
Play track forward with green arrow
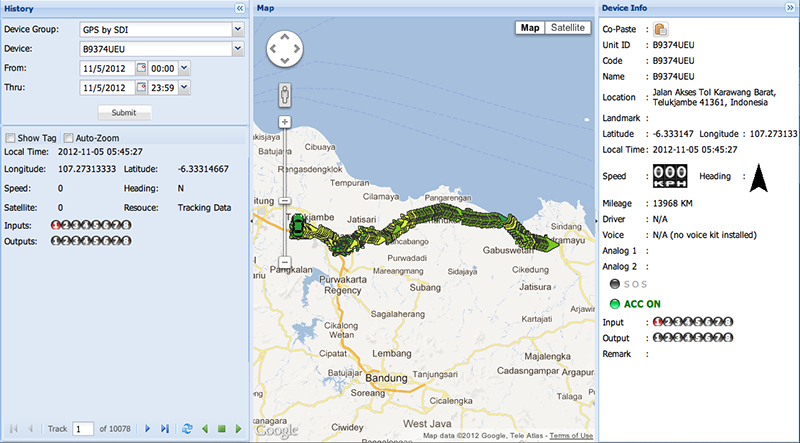pyautogui.click(x=239, y=428)
